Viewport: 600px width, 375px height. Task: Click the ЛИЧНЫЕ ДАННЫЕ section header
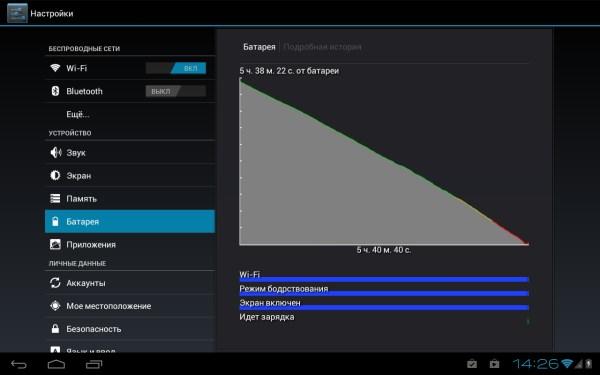[77, 263]
